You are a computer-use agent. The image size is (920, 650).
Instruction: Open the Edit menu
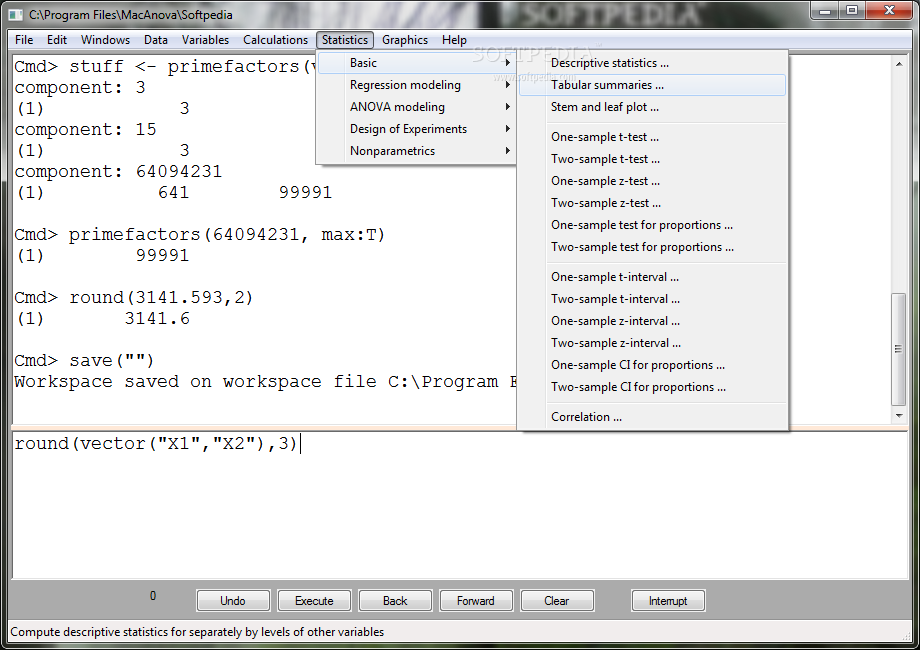click(x=57, y=40)
